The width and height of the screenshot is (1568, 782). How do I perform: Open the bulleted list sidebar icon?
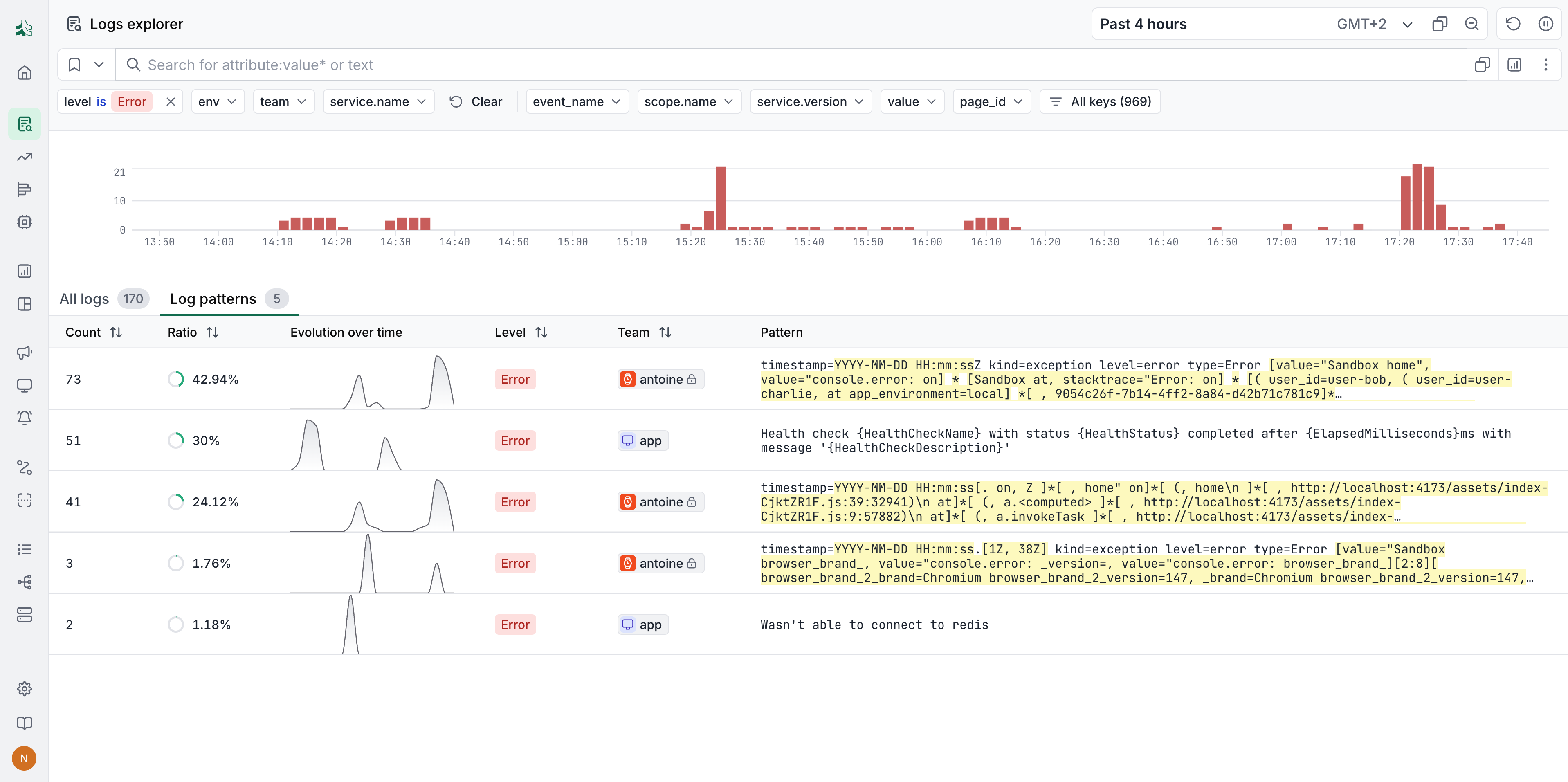point(25,549)
